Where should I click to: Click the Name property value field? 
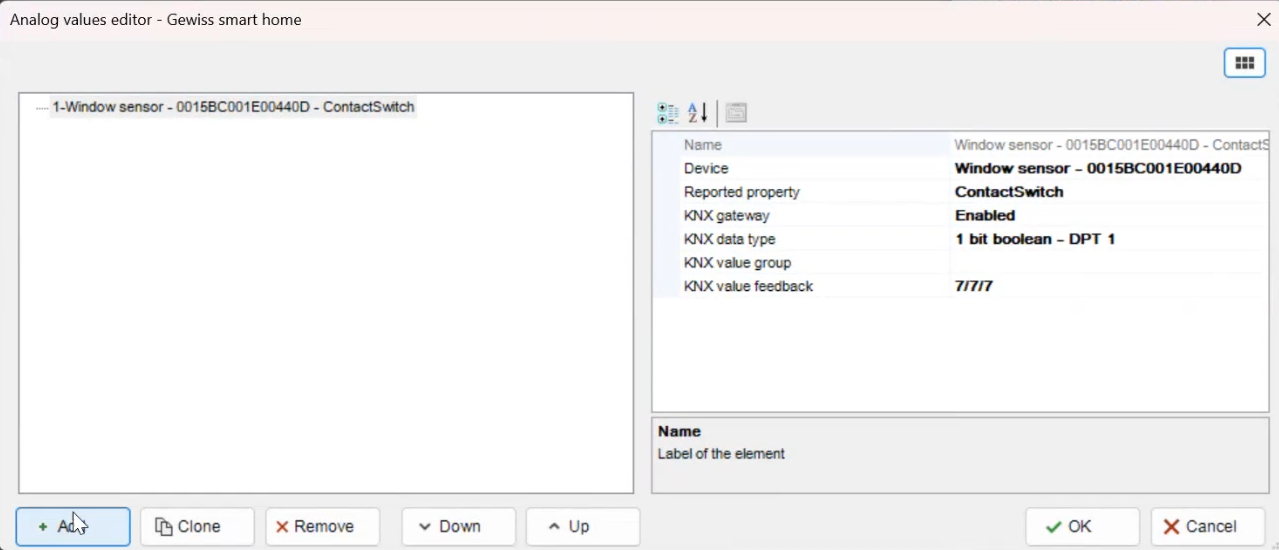pos(1110,145)
